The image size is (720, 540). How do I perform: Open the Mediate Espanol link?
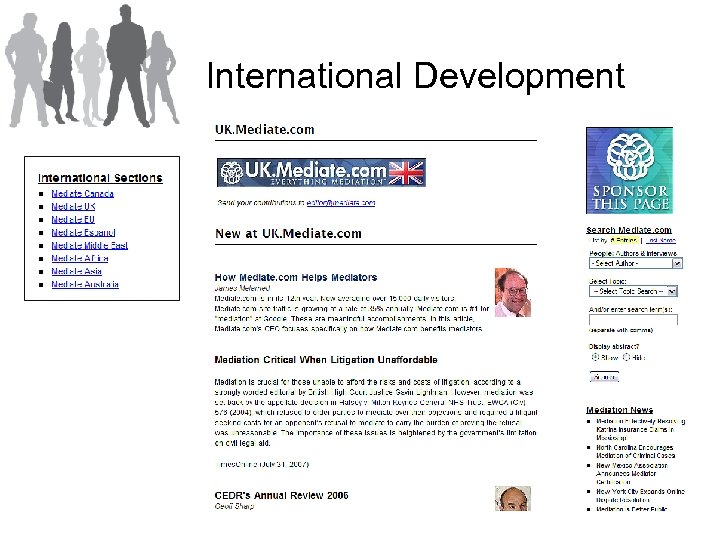pos(83,232)
